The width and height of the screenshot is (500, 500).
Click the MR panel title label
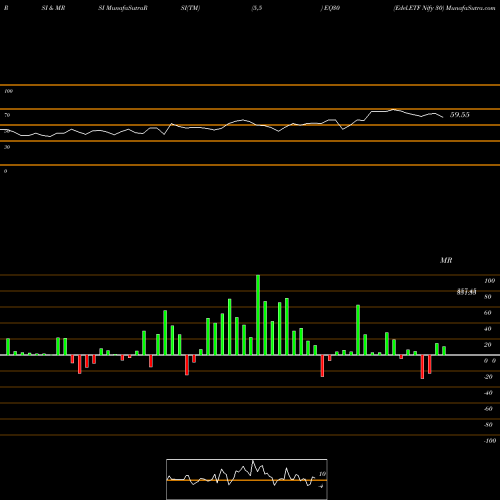(446, 260)
